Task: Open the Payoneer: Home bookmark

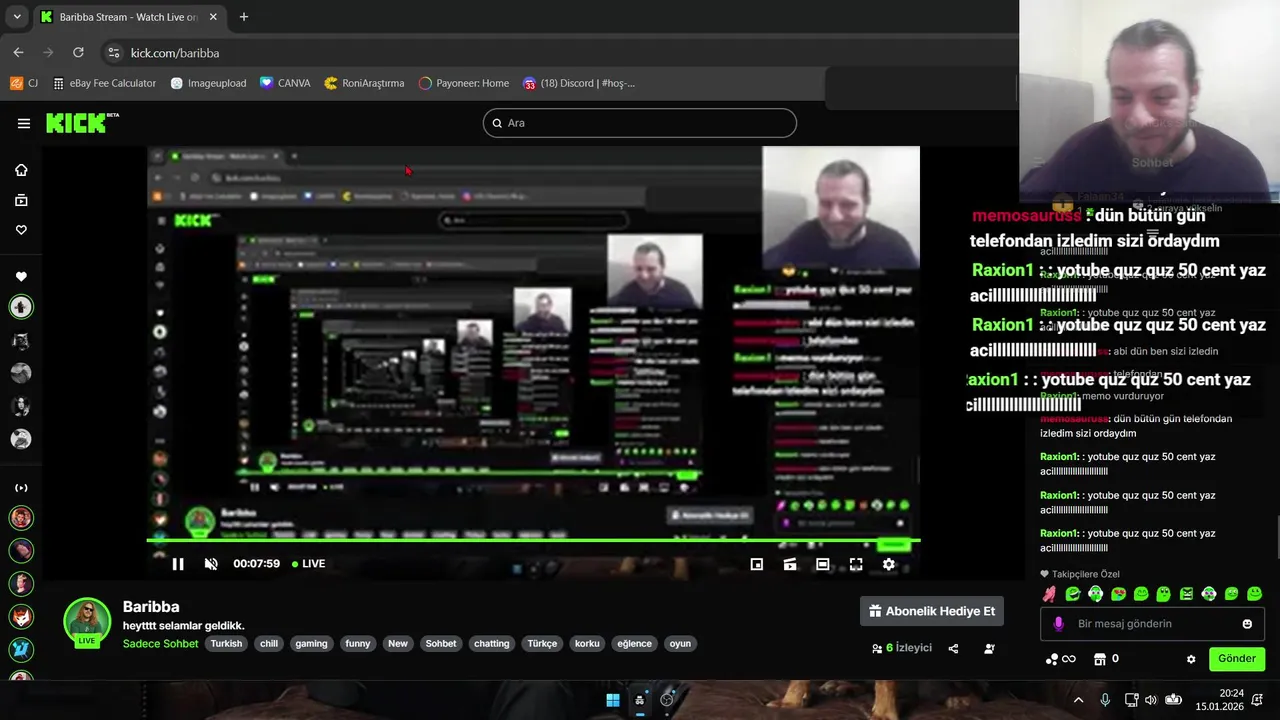Action: [x=464, y=83]
